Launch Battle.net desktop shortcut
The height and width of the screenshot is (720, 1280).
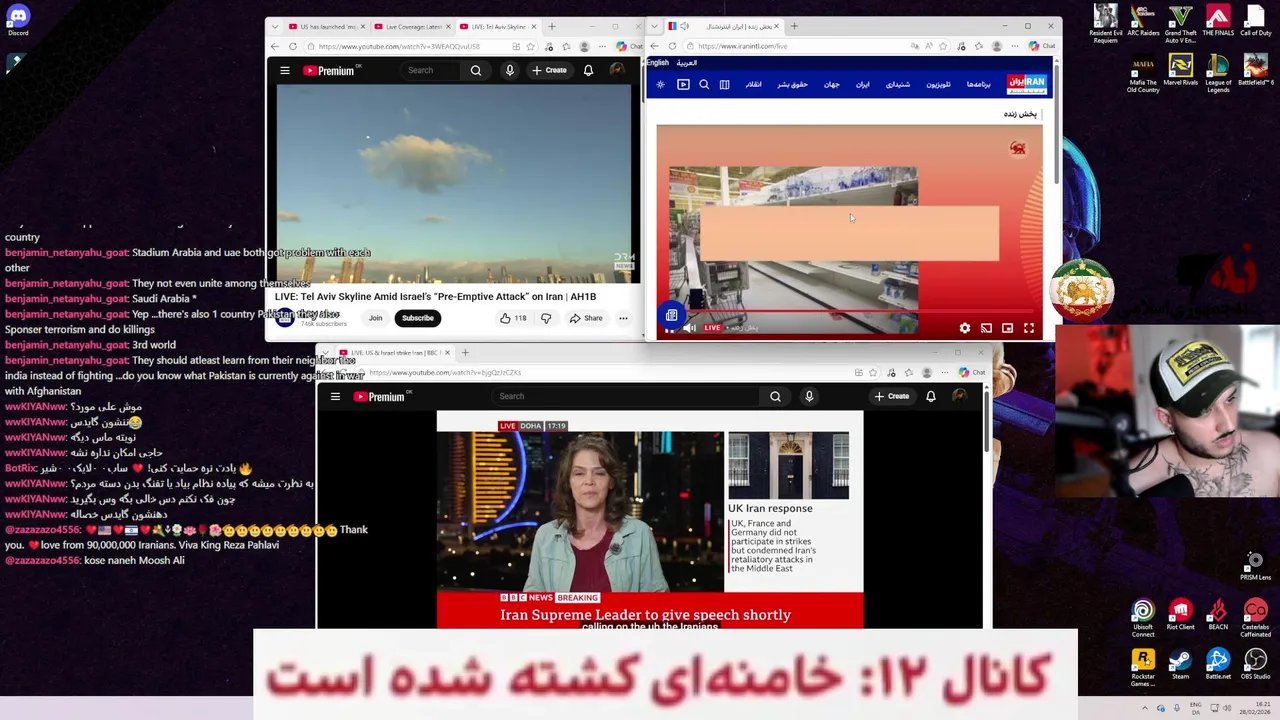[x=1218, y=665]
